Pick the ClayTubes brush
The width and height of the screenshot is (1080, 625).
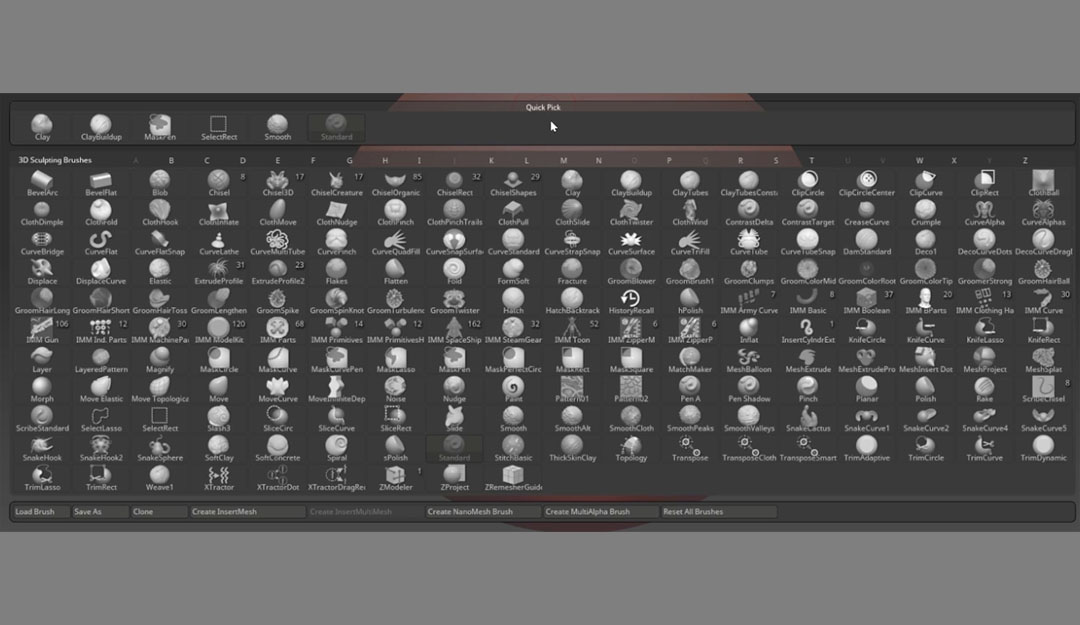tap(689, 184)
